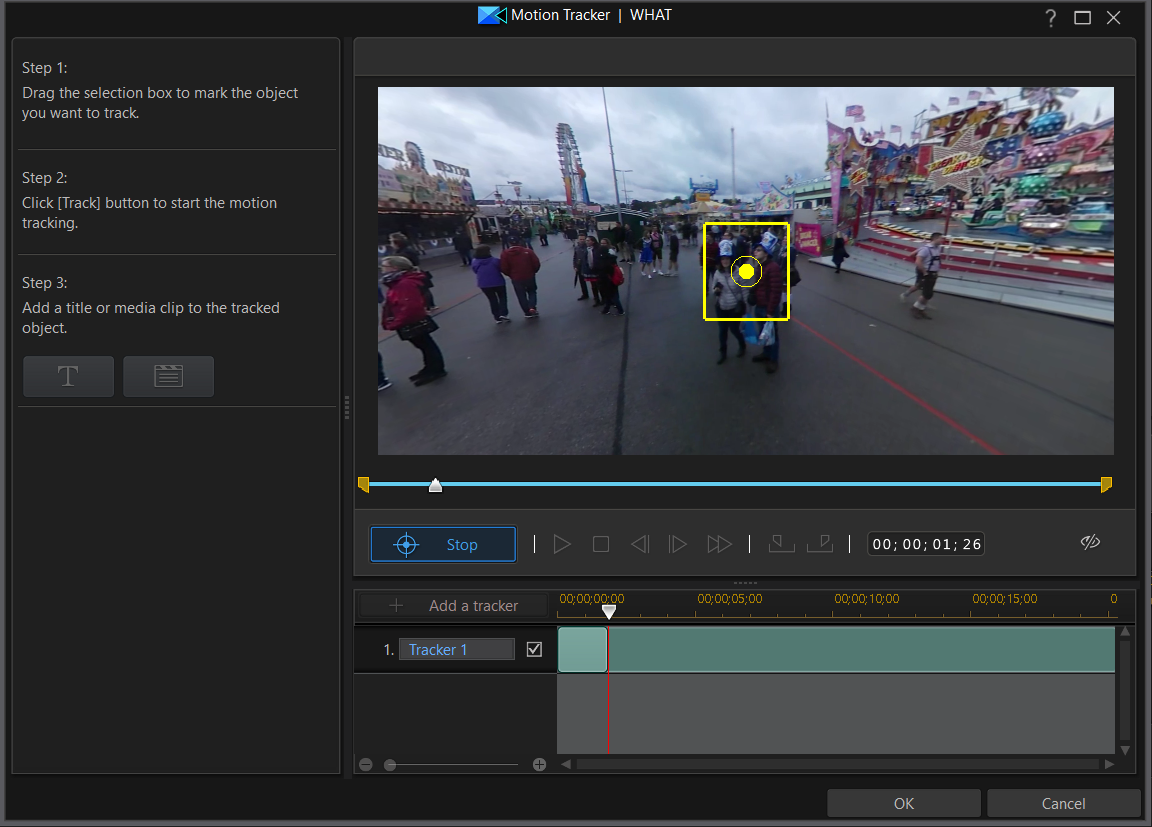Click the timecode field showing 00;00;01;26

pos(925,543)
